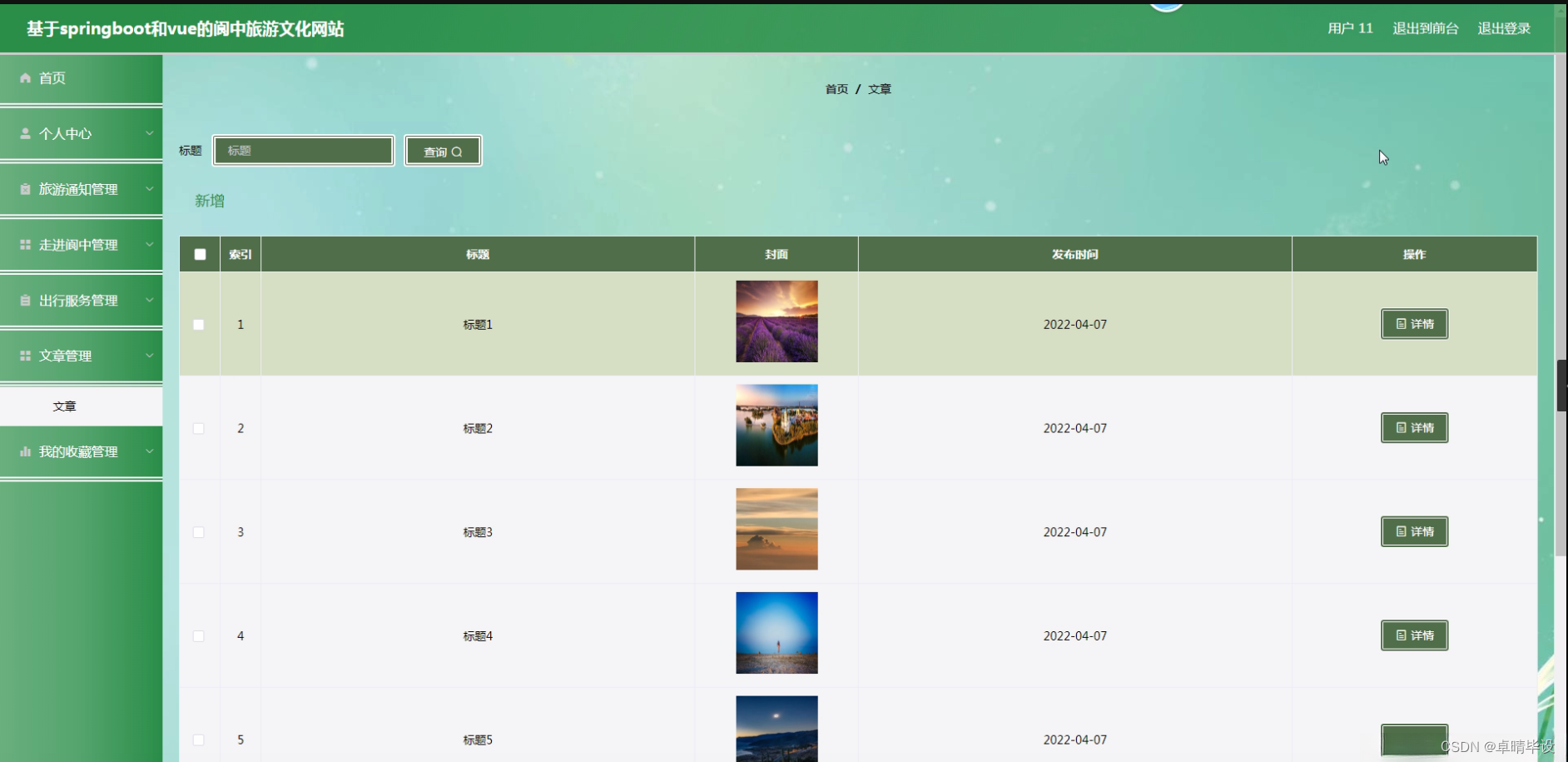Click the magnifier icon in the 查询 button
Image resolution: width=1568 pixels, height=762 pixels.
[x=457, y=151]
